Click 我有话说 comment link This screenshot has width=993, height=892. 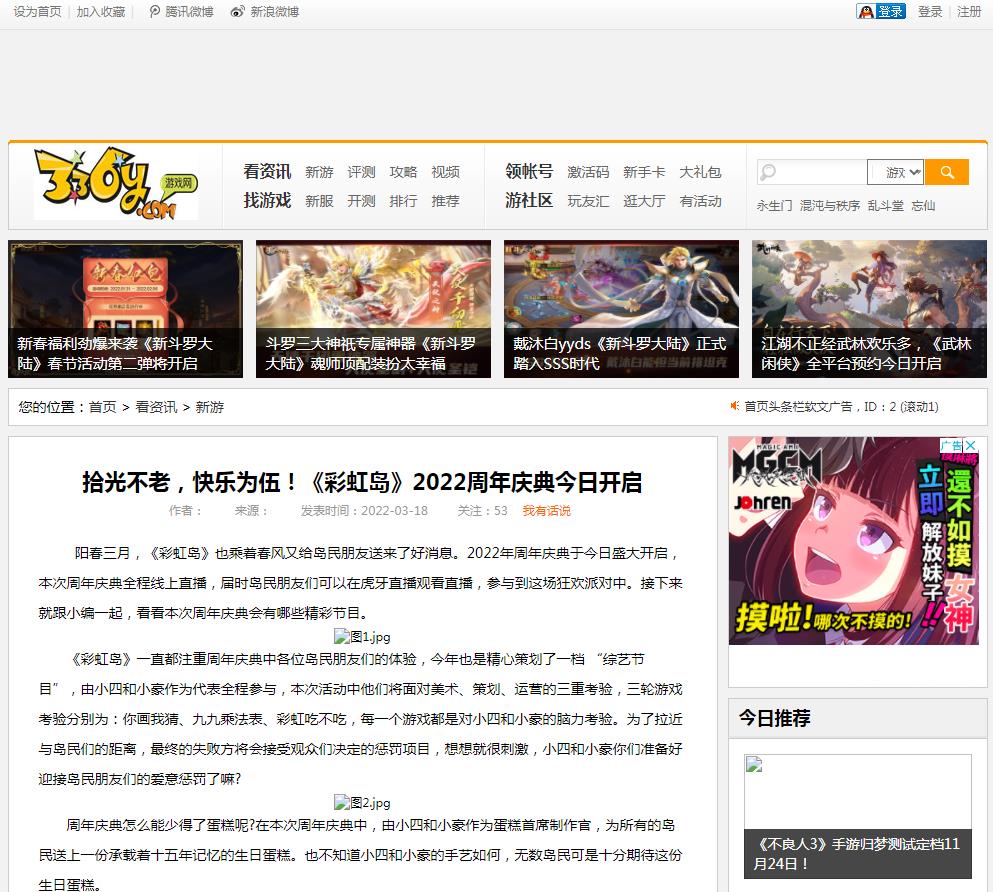547,511
